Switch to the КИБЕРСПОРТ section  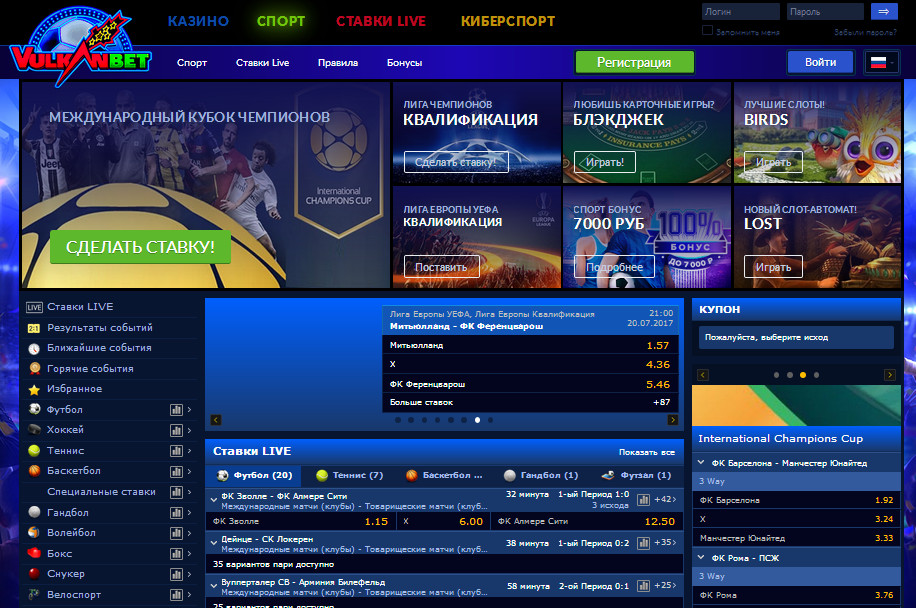pyautogui.click(x=508, y=21)
